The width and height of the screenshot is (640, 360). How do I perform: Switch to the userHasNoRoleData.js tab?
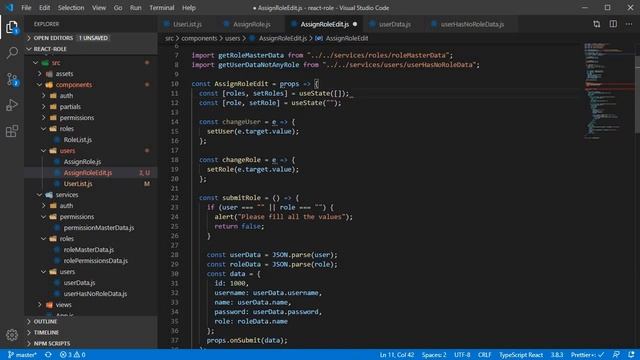[472, 24]
